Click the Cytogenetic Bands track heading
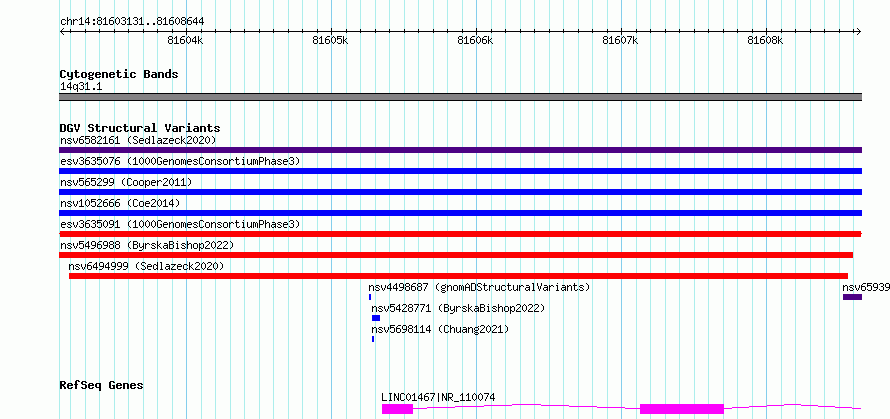Image resolution: width=890 pixels, height=419 pixels. 119,74
